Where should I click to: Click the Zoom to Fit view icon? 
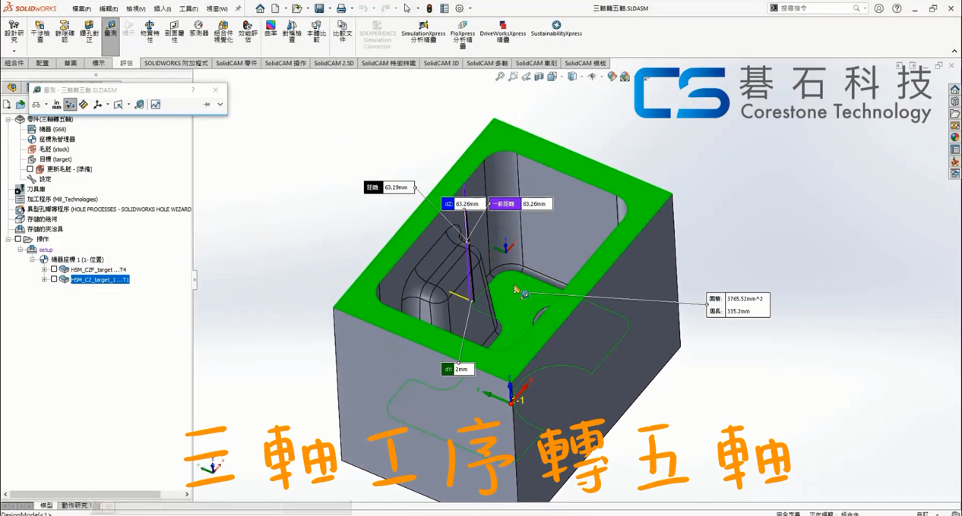point(500,77)
